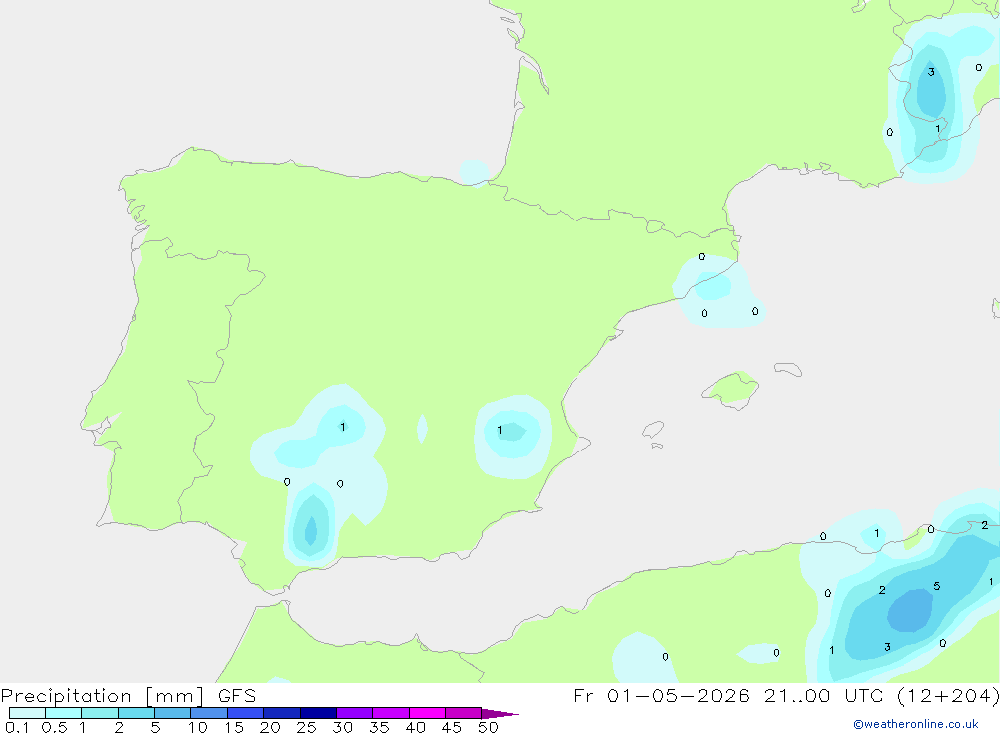Click the '15' legend scale label
1000x733 pixels.
(234, 727)
